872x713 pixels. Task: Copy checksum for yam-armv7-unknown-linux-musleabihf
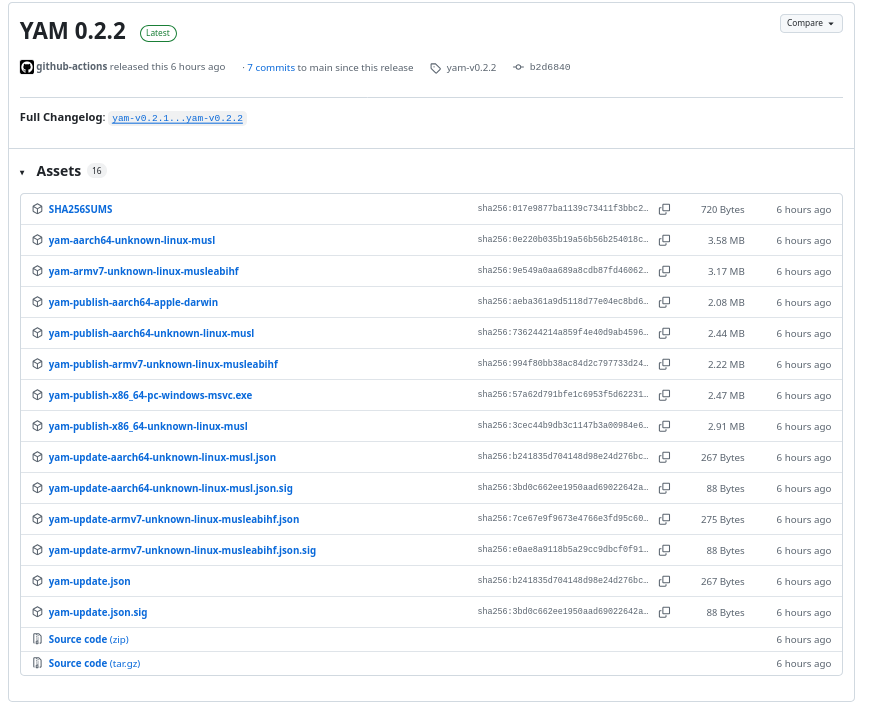pos(664,271)
